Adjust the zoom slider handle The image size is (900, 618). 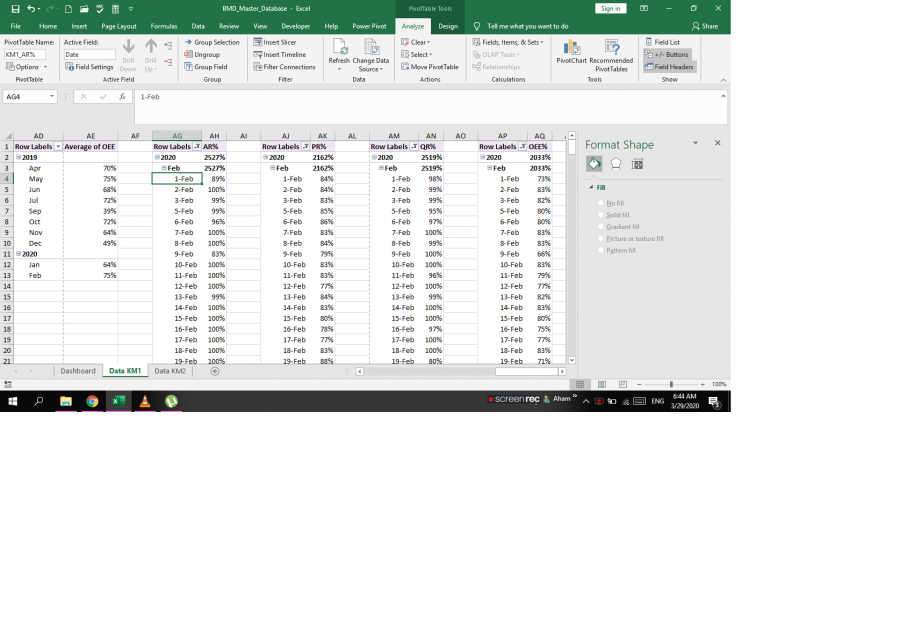pos(671,384)
